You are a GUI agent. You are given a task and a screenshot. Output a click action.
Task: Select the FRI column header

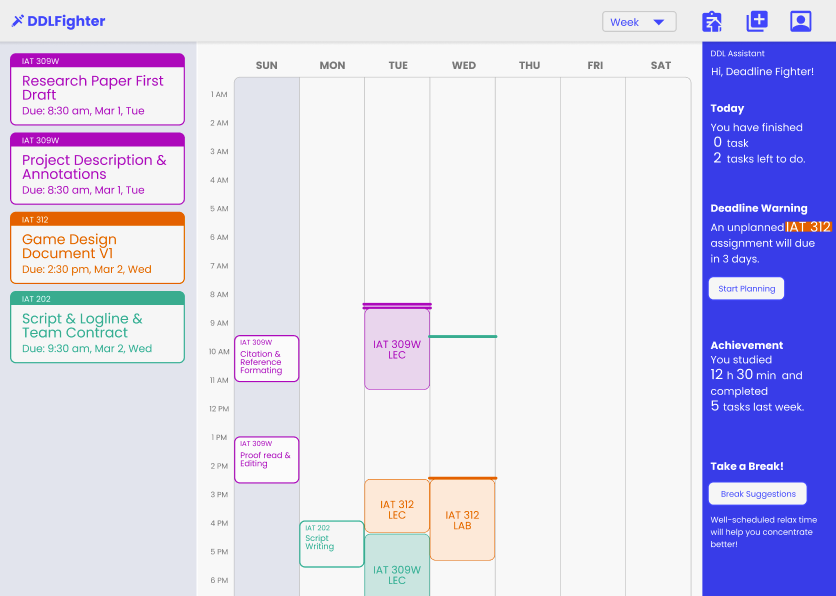coord(595,66)
